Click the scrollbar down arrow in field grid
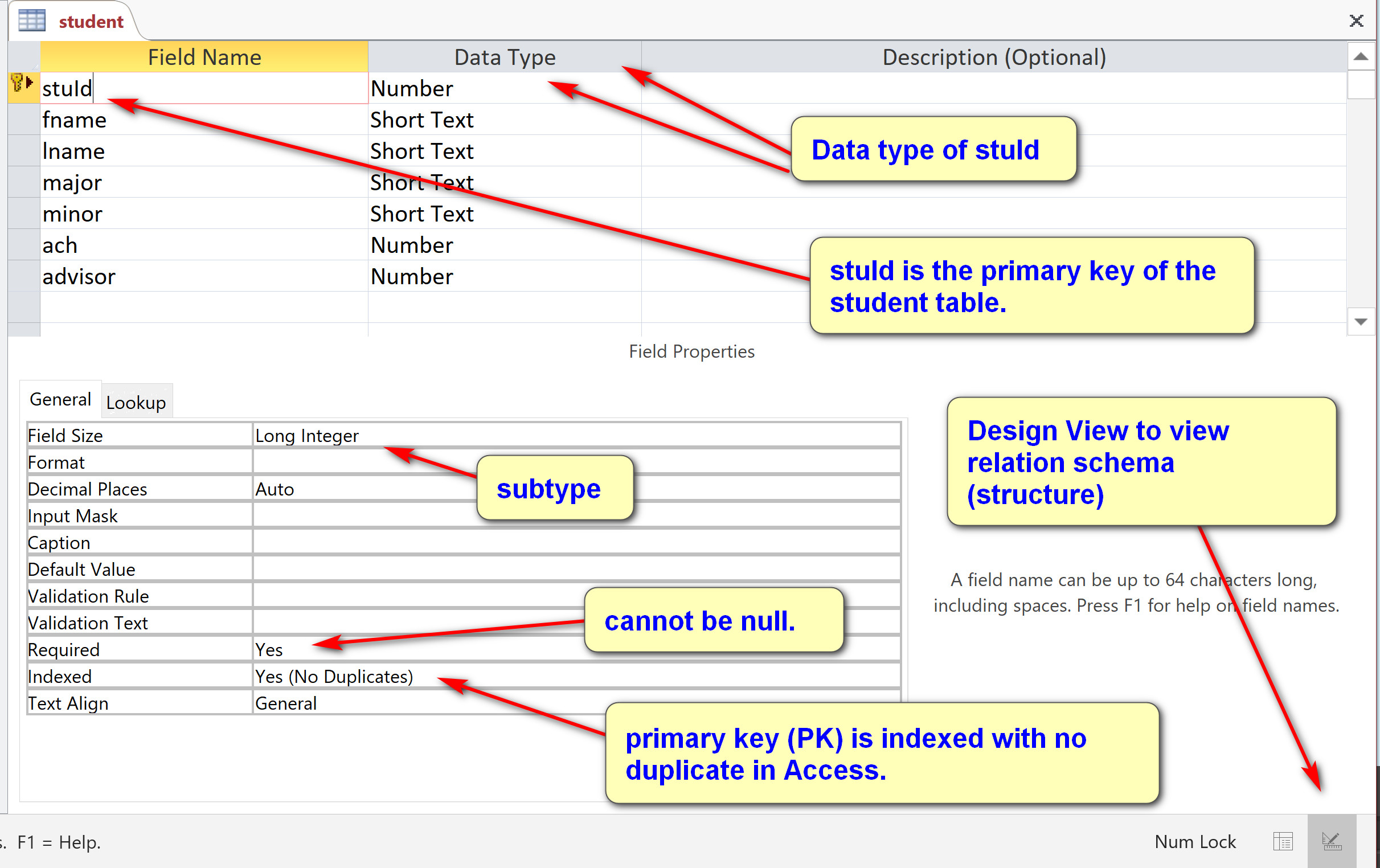 [x=1361, y=321]
